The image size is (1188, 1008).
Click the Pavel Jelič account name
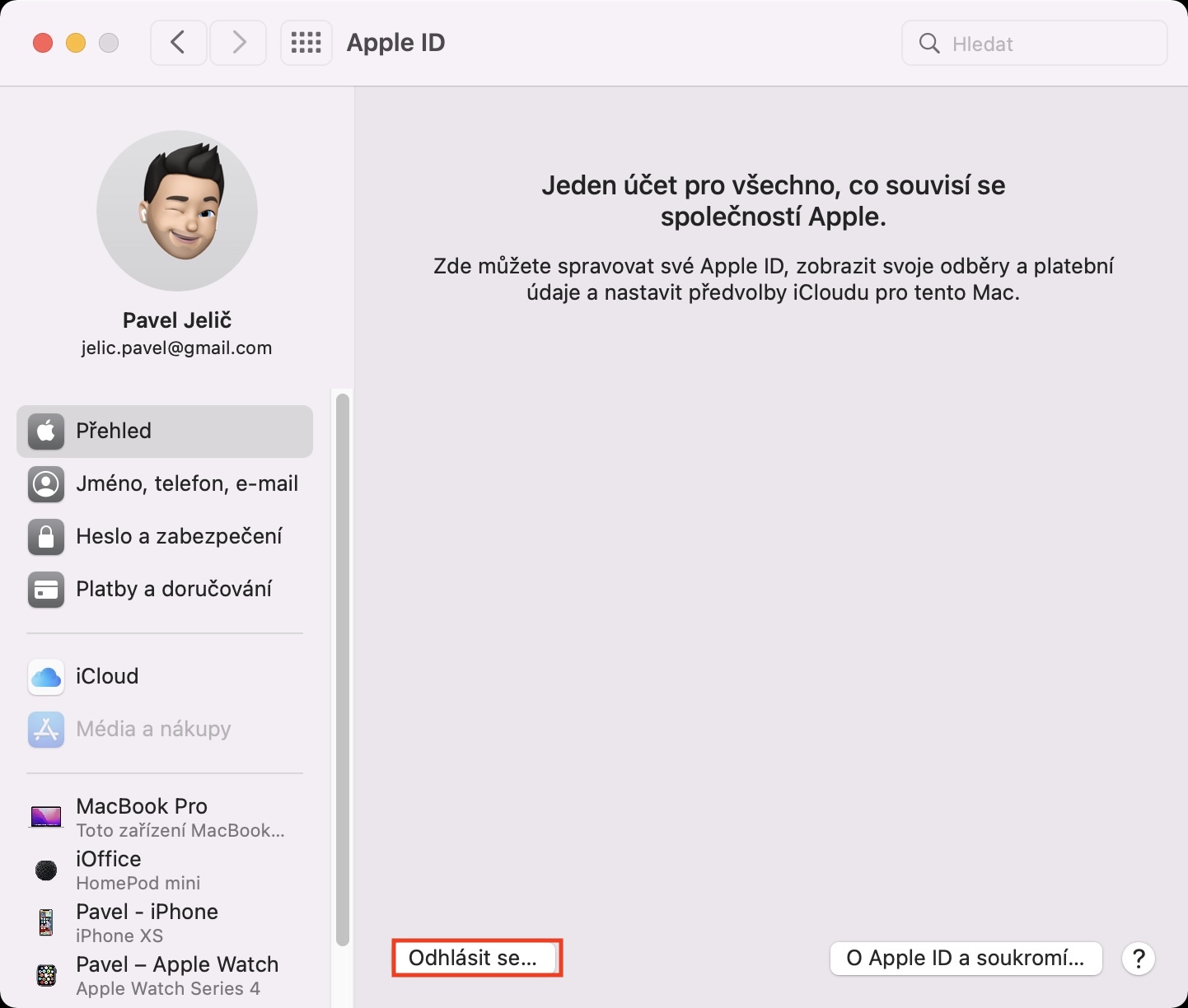(177, 320)
